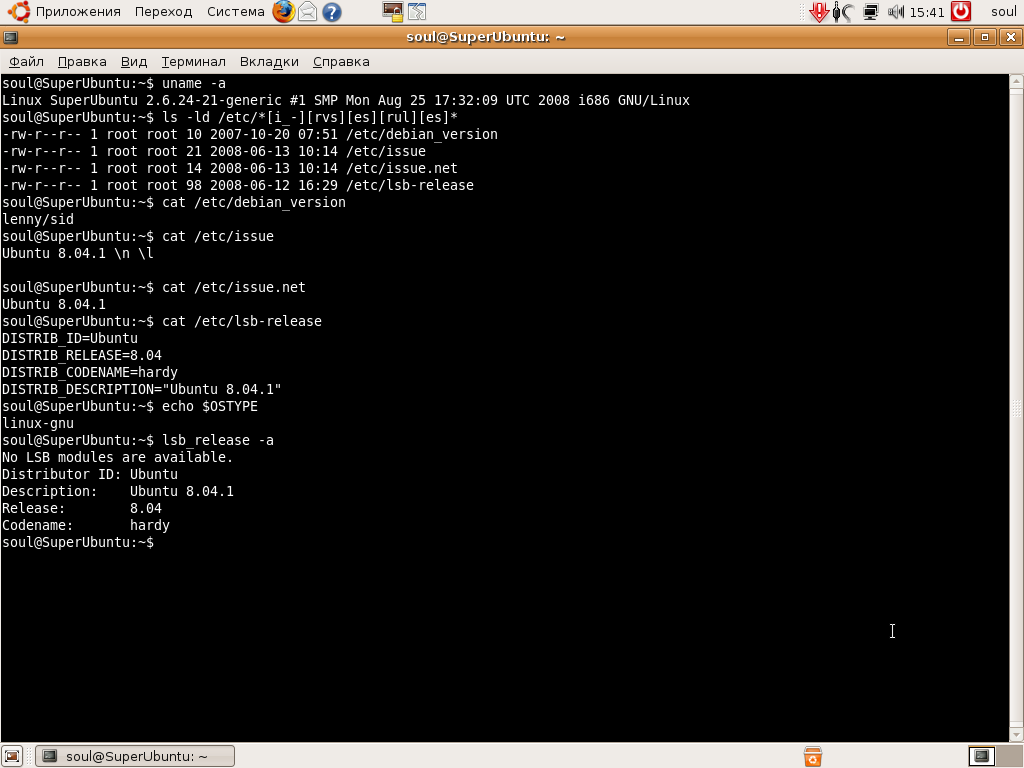Click the 'DISTRIB_CODENAME=hardy' line
Screen dimensions: 1024x768
[89, 372]
